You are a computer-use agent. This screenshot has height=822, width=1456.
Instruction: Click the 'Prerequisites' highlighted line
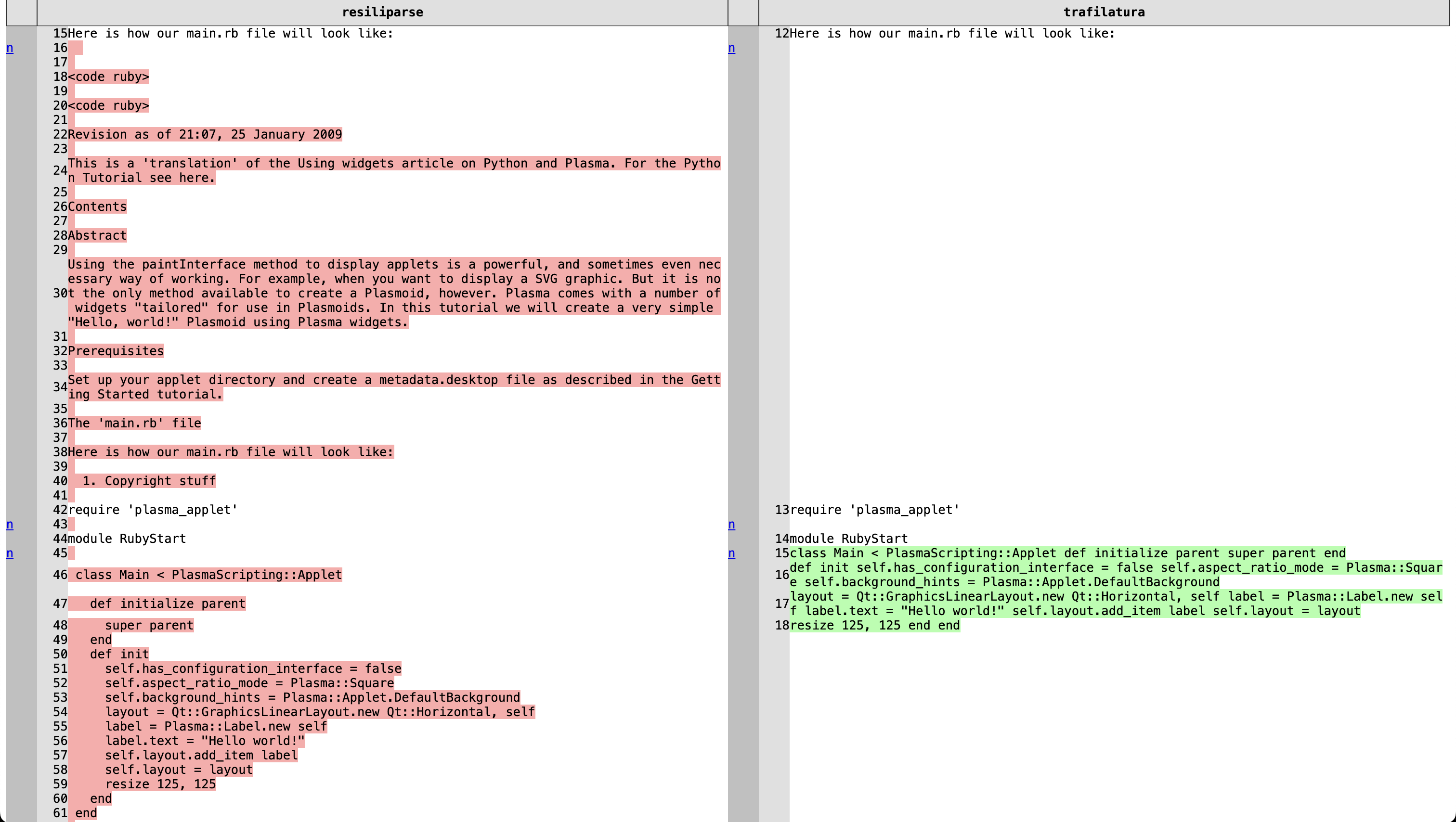click(x=116, y=351)
